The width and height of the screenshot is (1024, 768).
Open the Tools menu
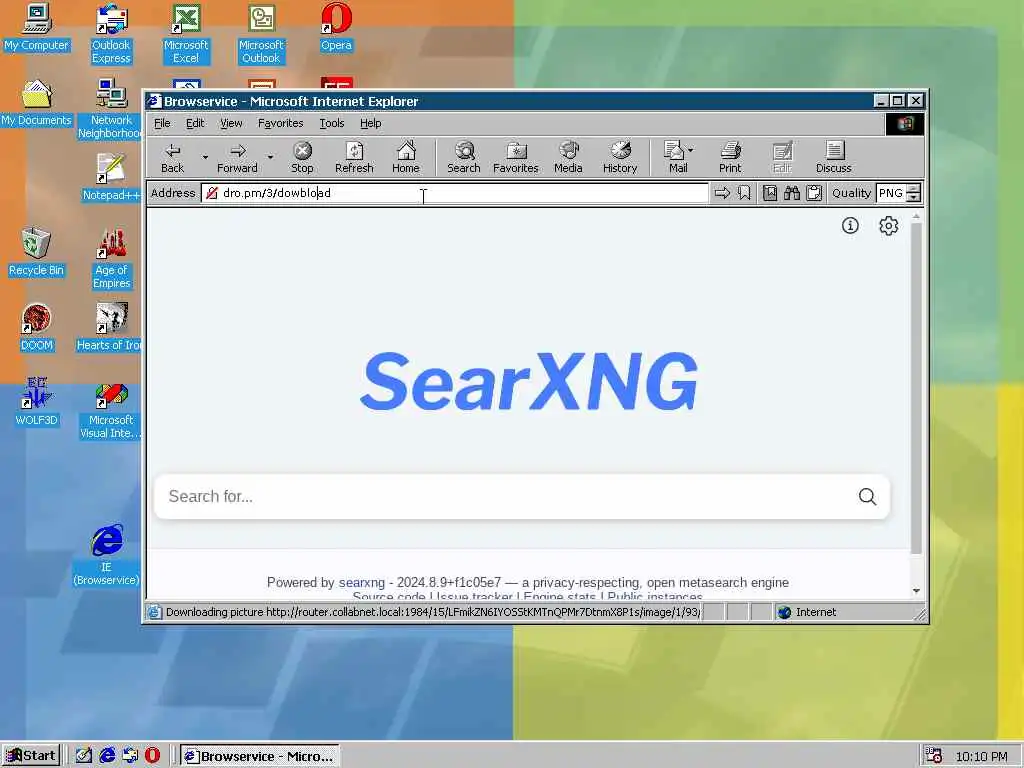332,123
